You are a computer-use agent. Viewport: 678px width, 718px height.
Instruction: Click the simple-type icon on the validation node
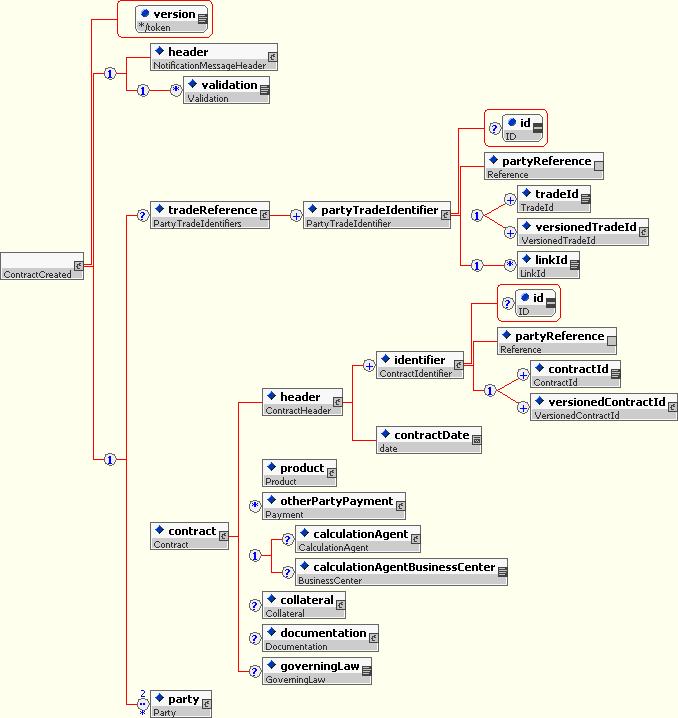point(264,91)
